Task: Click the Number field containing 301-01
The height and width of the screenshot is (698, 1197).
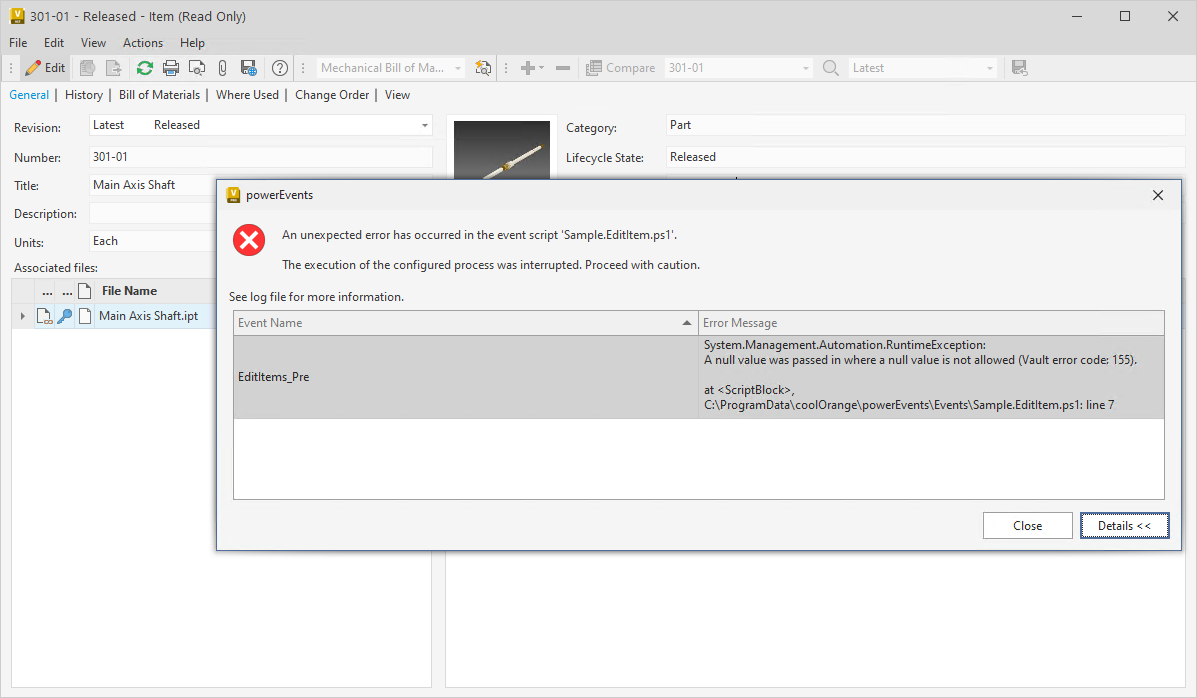Action: tap(260, 157)
